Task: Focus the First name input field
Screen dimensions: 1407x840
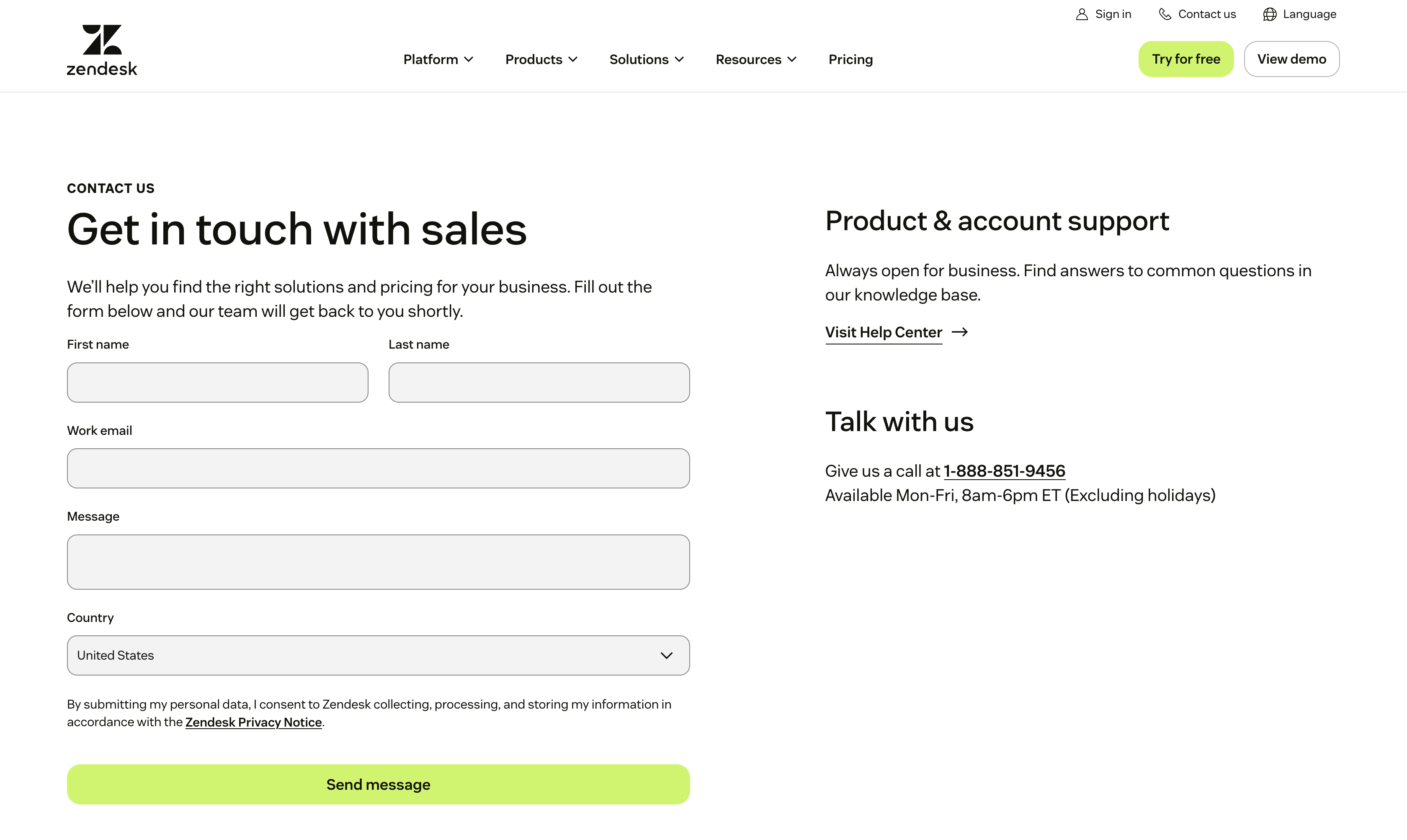Action: [217, 383]
